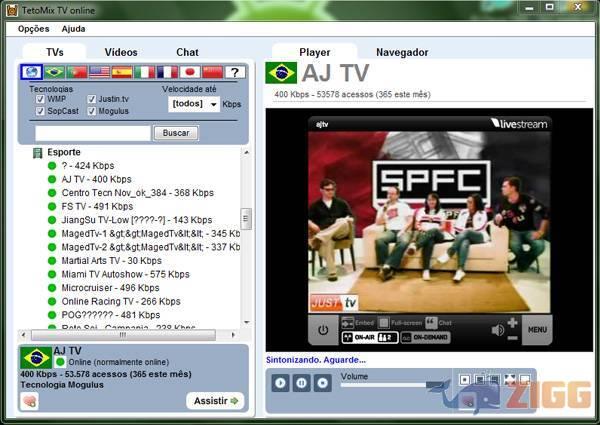
Task: Filter channels by the USA flag
Action: coord(100,72)
